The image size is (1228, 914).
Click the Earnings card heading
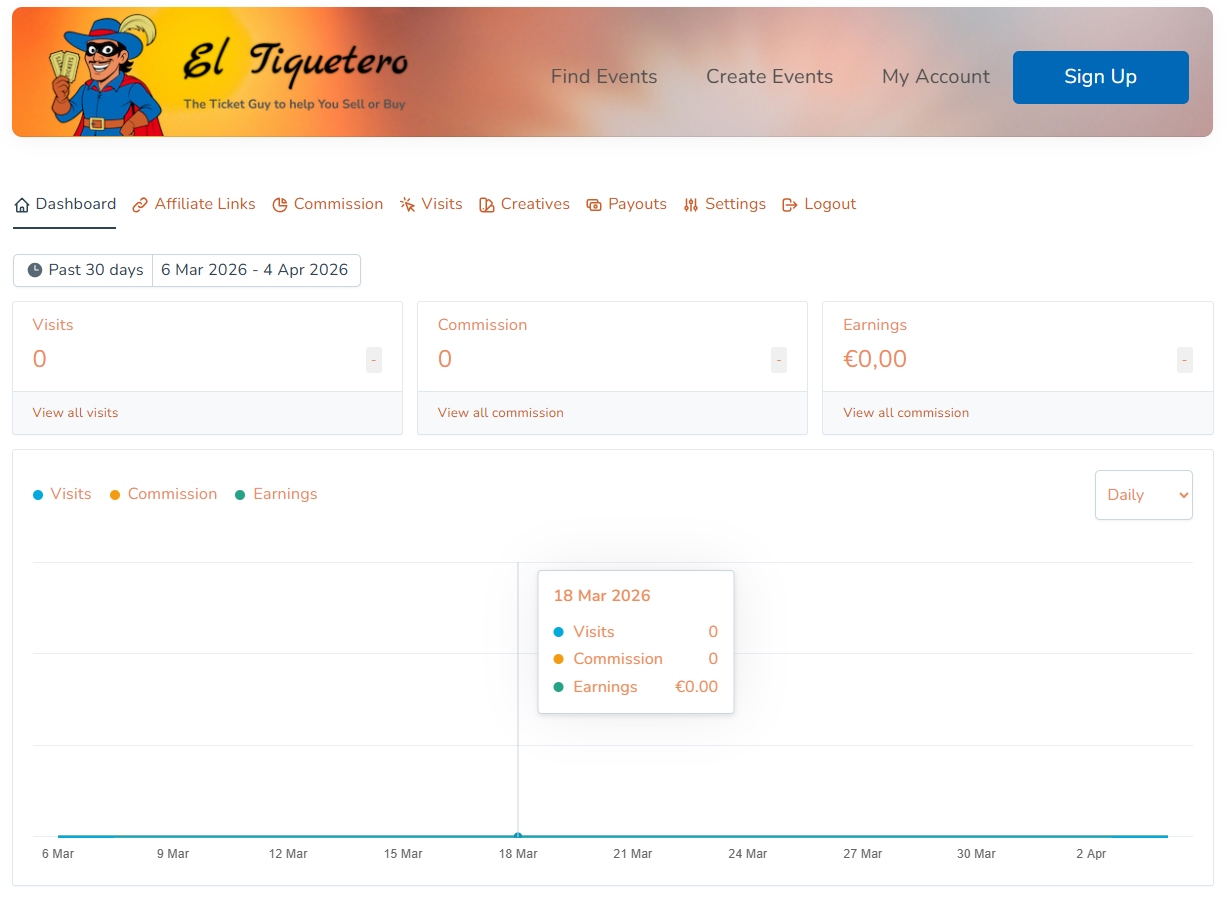pyautogui.click(x=875, y=325)
